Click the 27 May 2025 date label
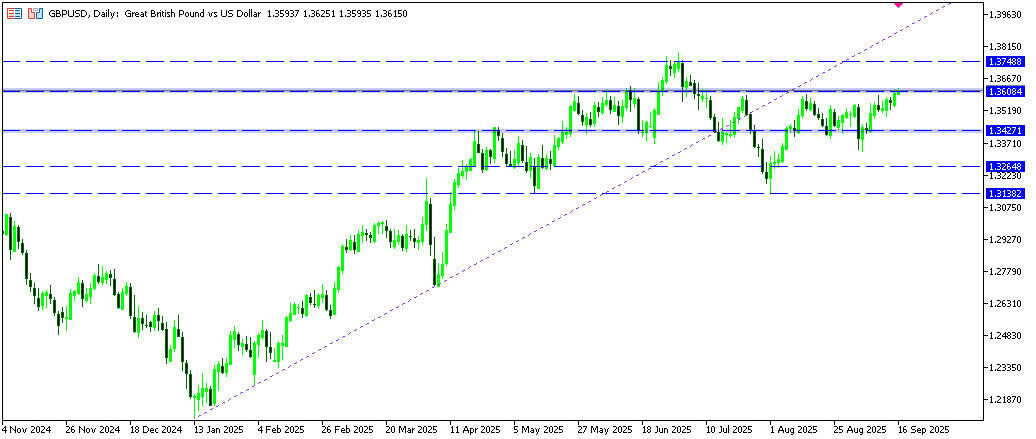This screenshot has width=1036, height=439. (x=604, y=428)
